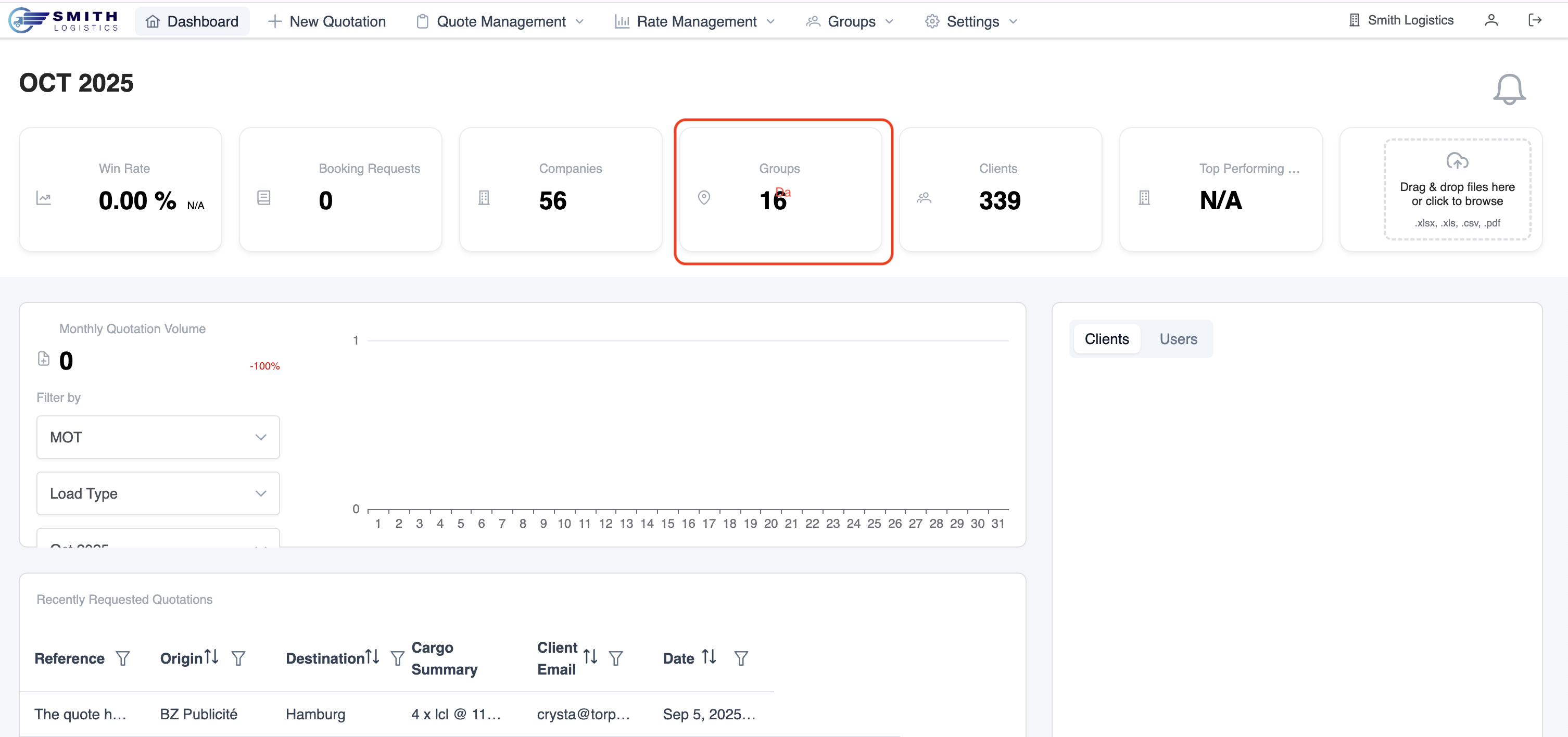Click the logout icon
The image size is (1568, 737).
pyautogui.click(x=1535, y=21)
